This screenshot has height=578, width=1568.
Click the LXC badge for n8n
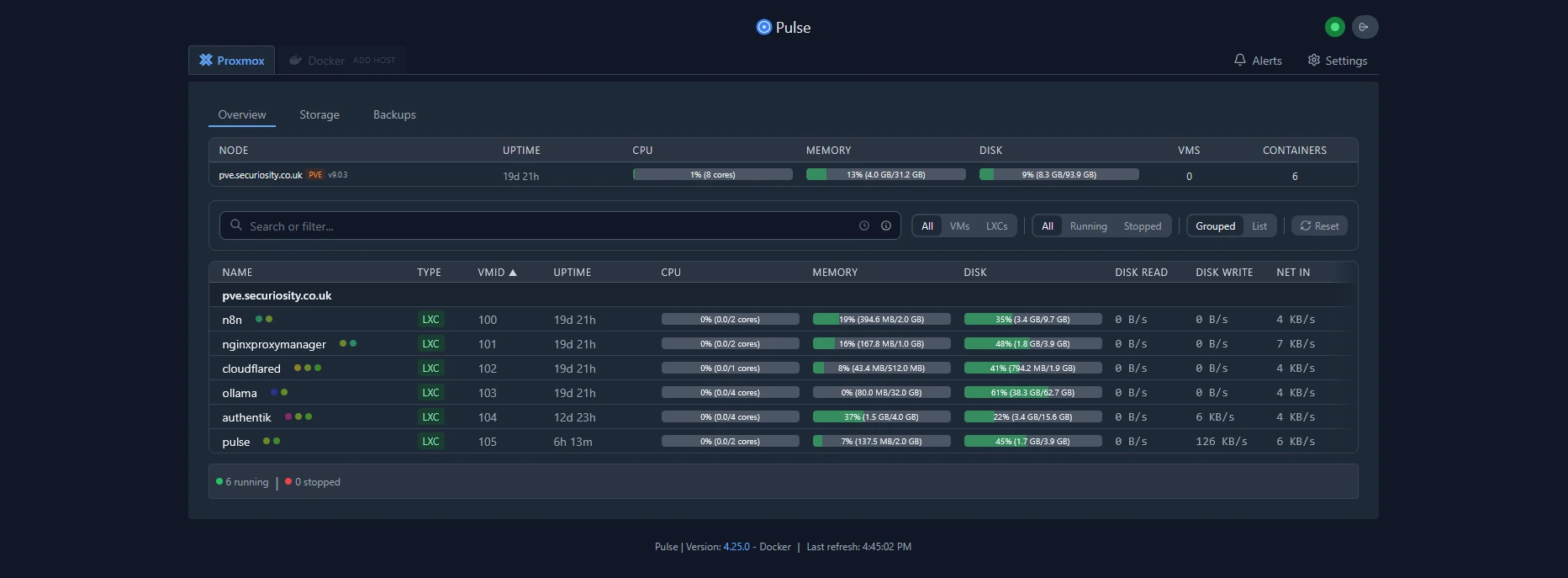pyautogui.click(x=430, y=320)
